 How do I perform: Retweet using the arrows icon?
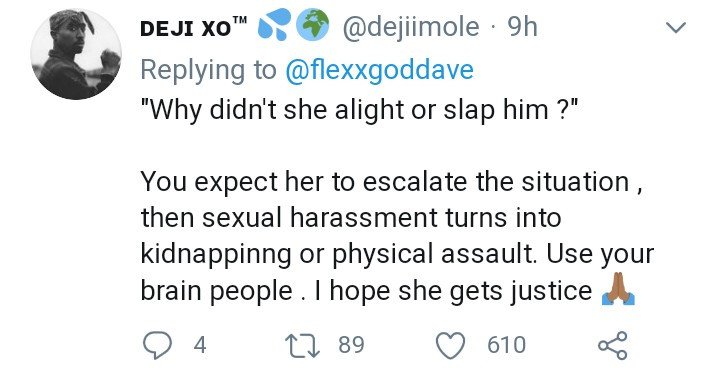(302, 345)
